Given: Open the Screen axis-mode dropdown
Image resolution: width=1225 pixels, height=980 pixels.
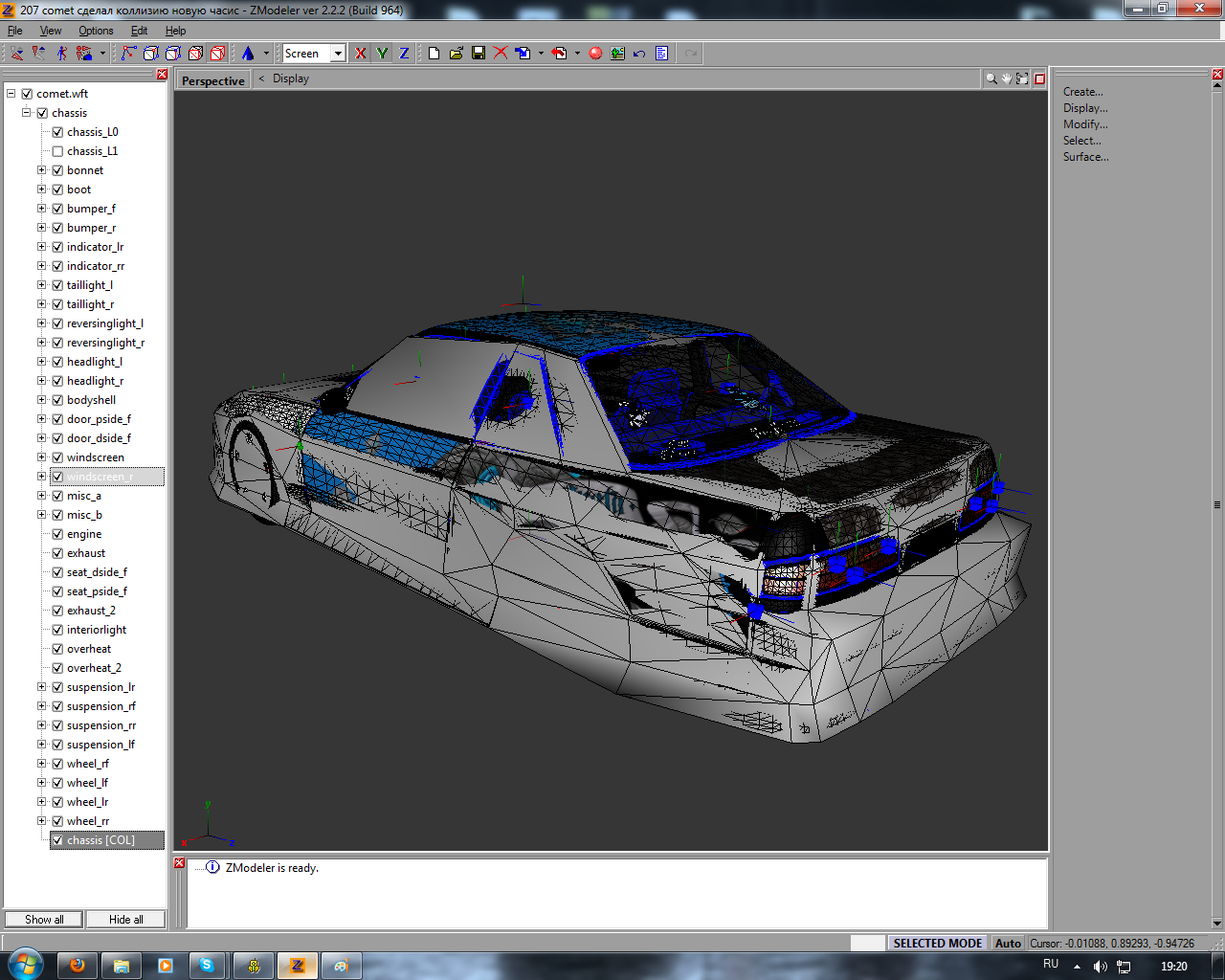Looking at the screenshot, I should [x=338, y=54].
